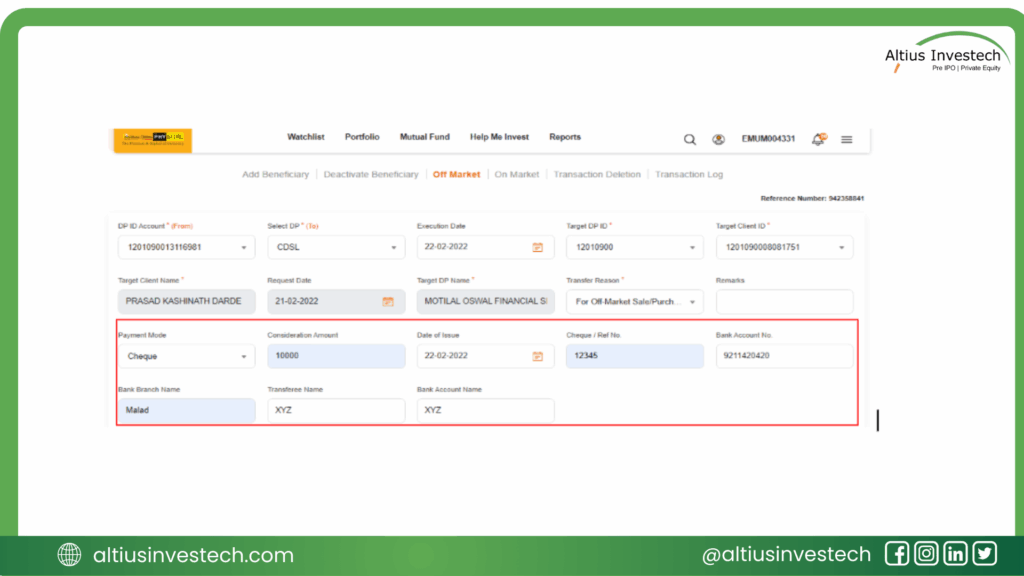Screen dimensions: 1024x576
Task: Click the Remarks text field
Action: 784,301
